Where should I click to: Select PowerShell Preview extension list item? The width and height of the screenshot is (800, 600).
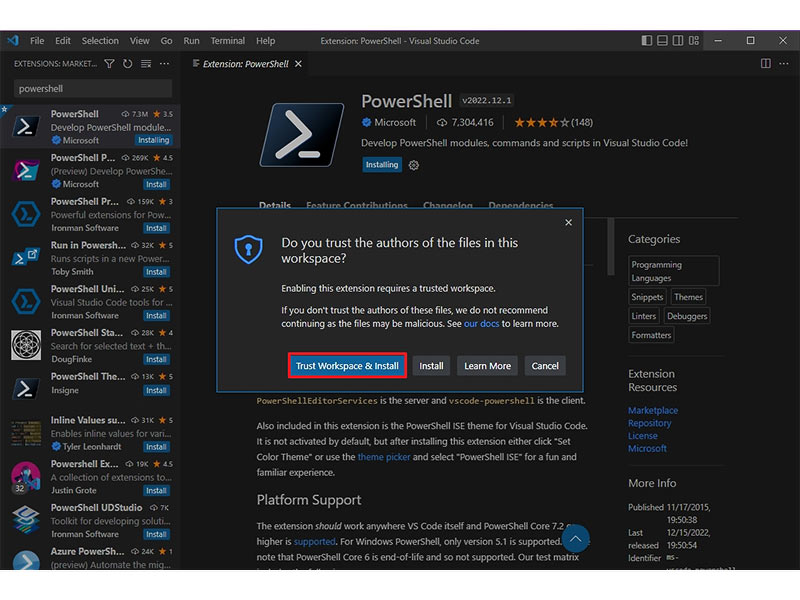pyautogui.click(x=91, y=170)
